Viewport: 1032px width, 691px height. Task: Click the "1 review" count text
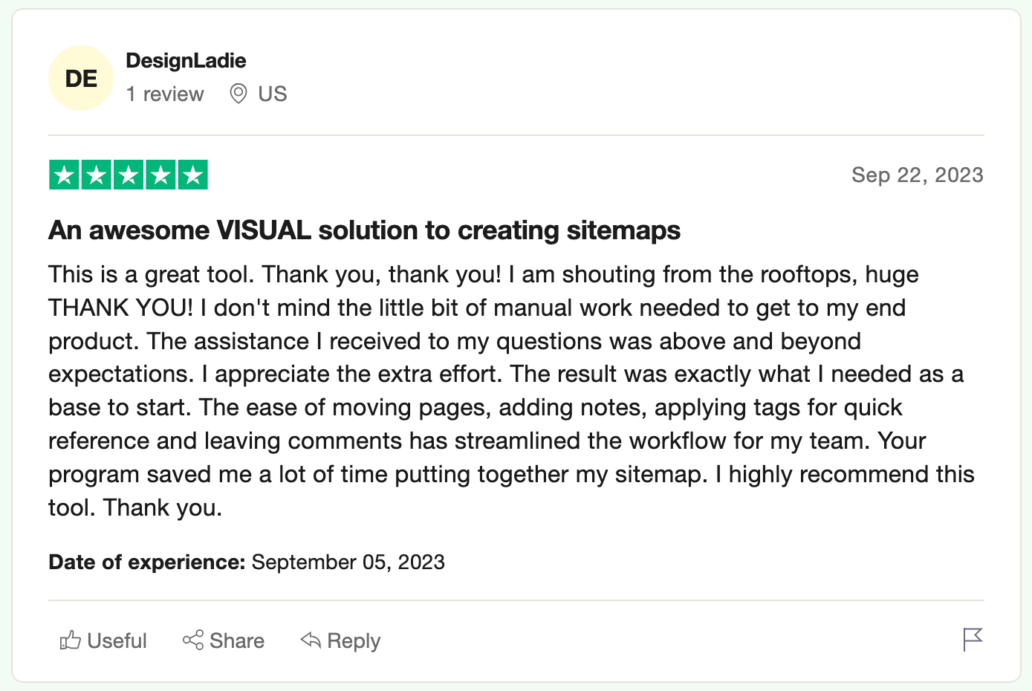[x=165, y=94]
